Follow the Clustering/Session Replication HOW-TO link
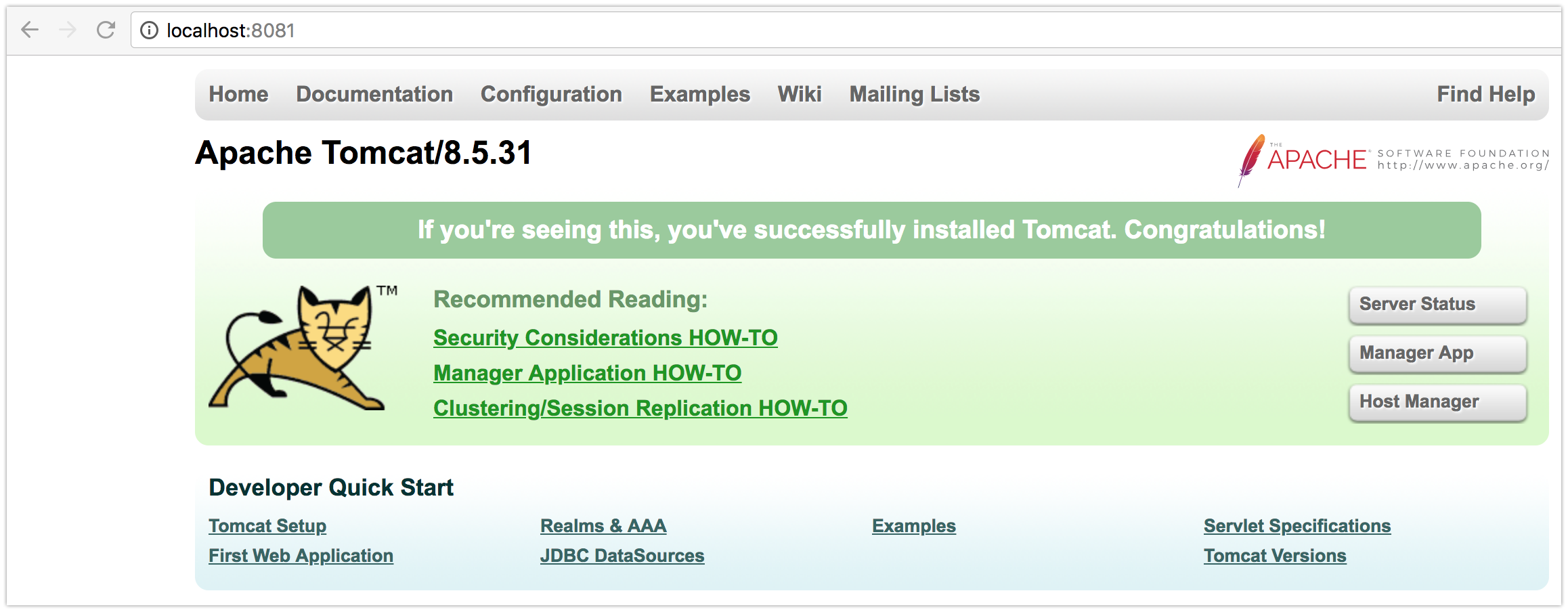 (x=640, y=408)
